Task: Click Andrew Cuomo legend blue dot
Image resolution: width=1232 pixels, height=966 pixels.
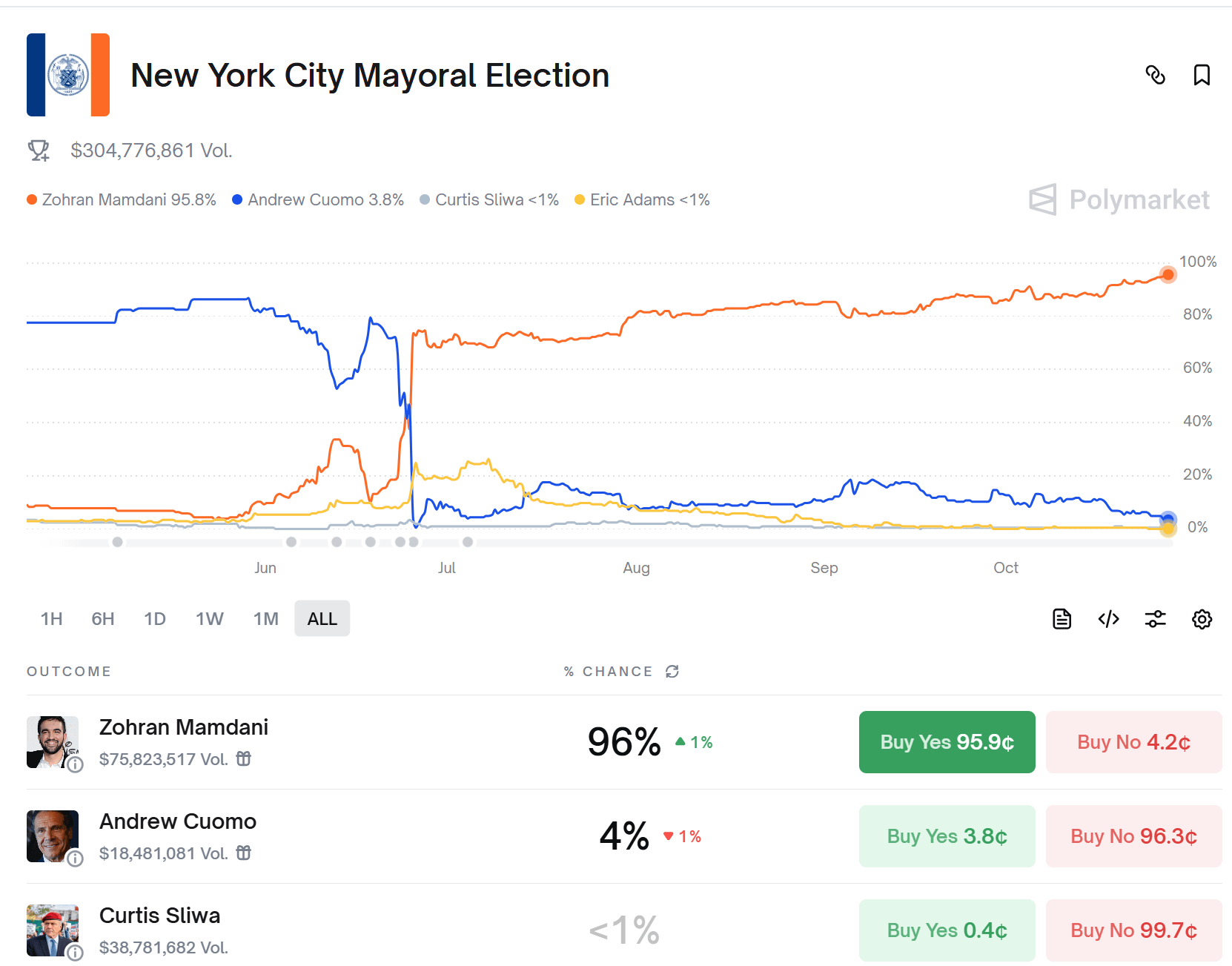Action: tap(237, 199)
